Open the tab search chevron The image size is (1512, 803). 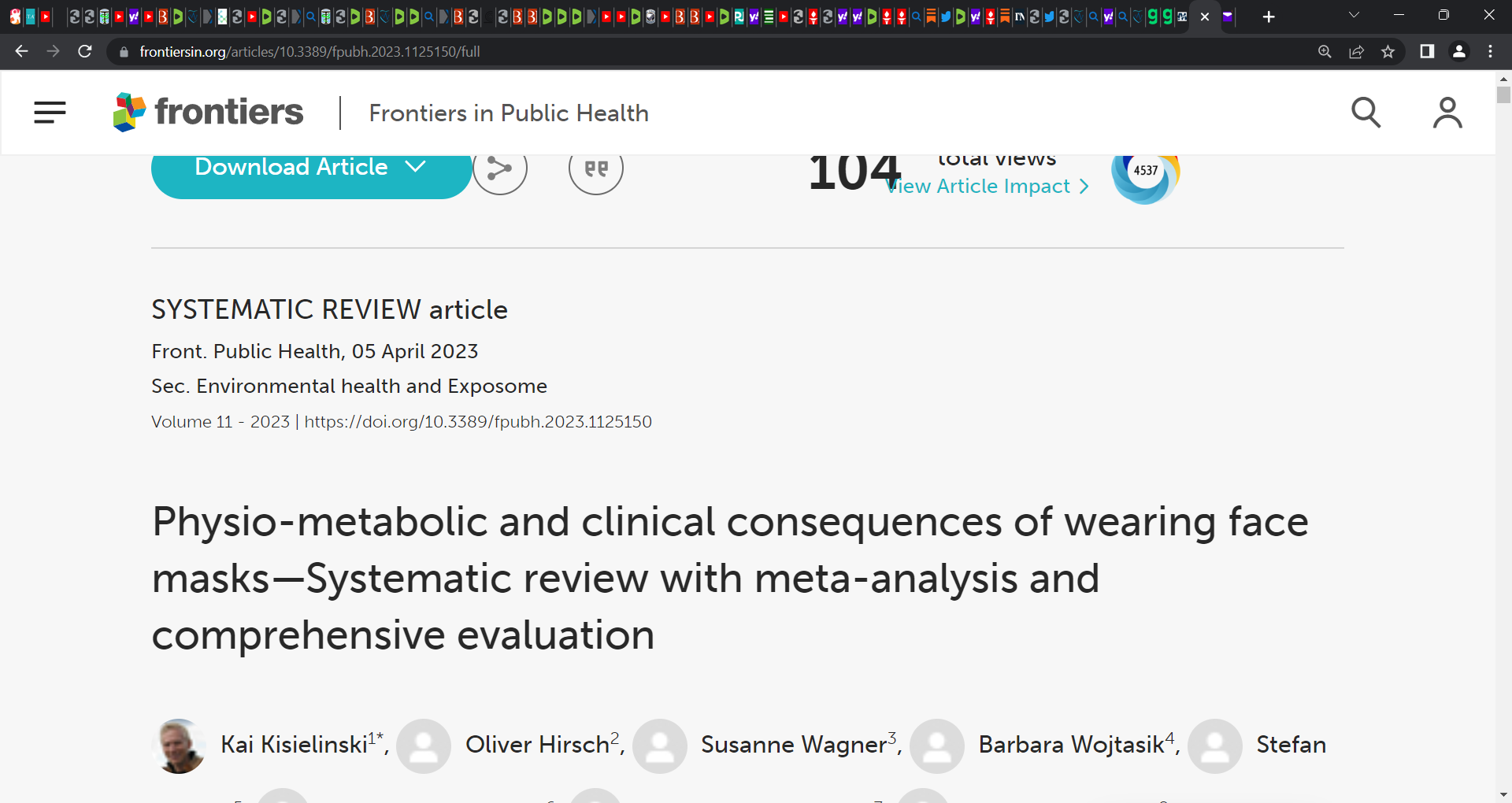pos(1354,15)
